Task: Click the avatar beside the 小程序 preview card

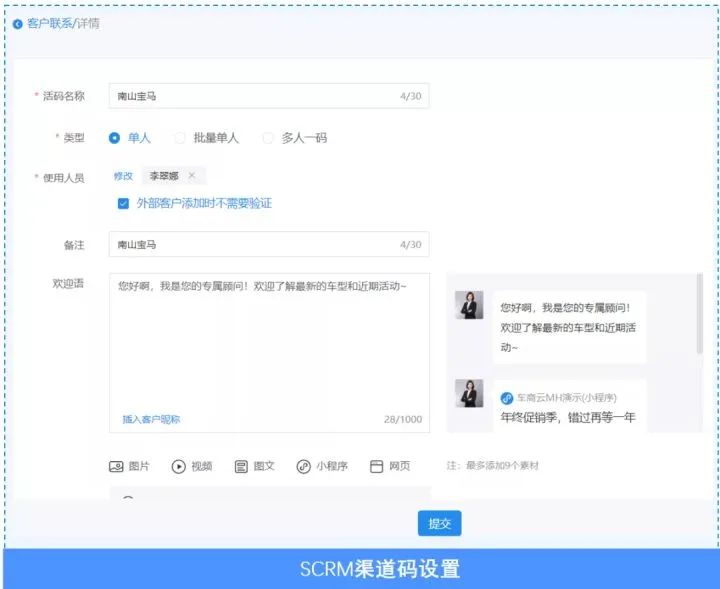Action: pos(469,393)
